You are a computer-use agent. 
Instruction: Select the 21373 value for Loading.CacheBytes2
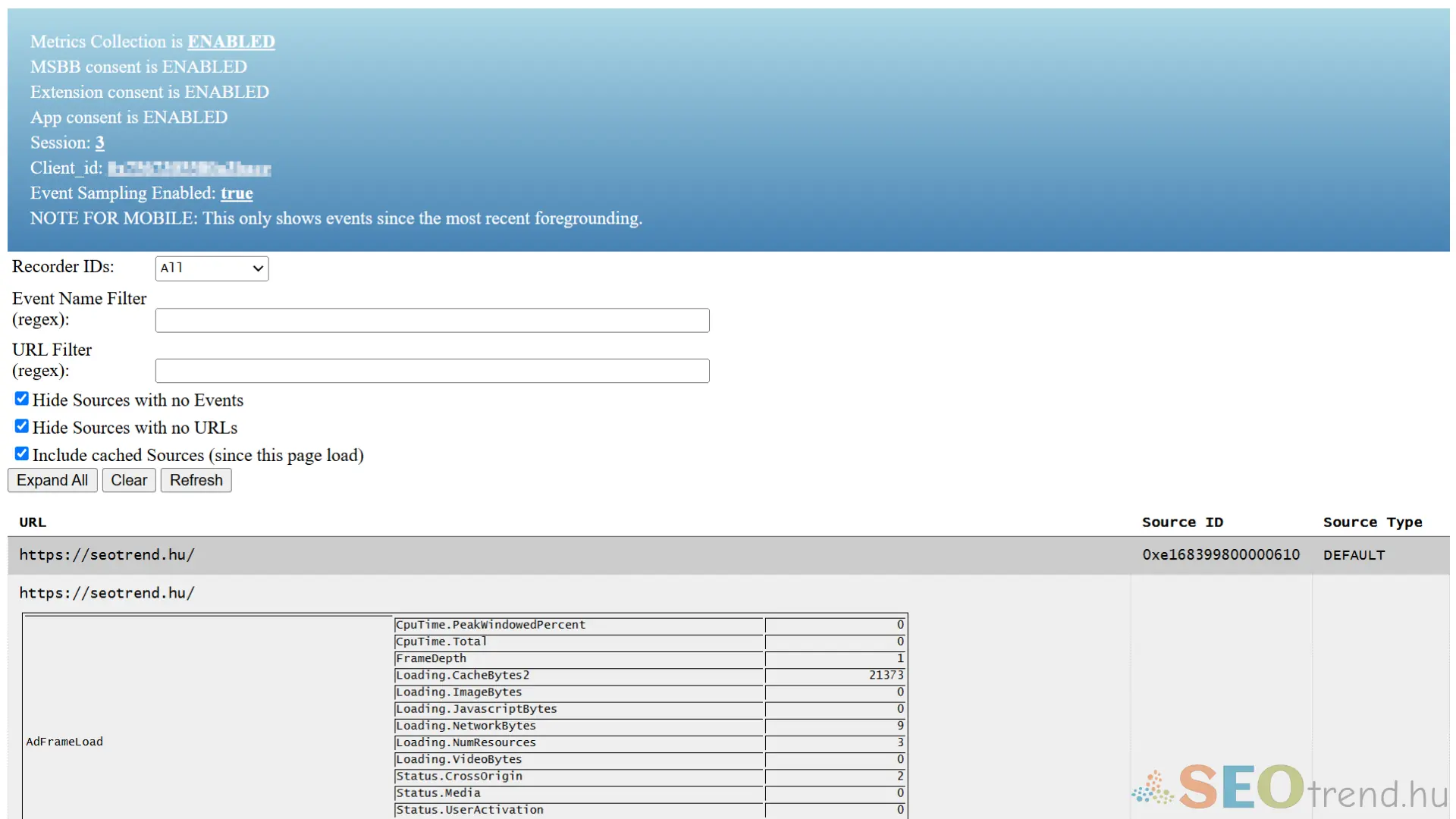click(886, 675)
